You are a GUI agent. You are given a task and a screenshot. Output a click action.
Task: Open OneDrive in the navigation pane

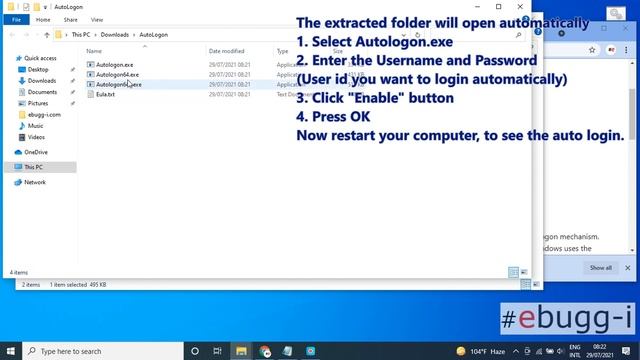36,152
